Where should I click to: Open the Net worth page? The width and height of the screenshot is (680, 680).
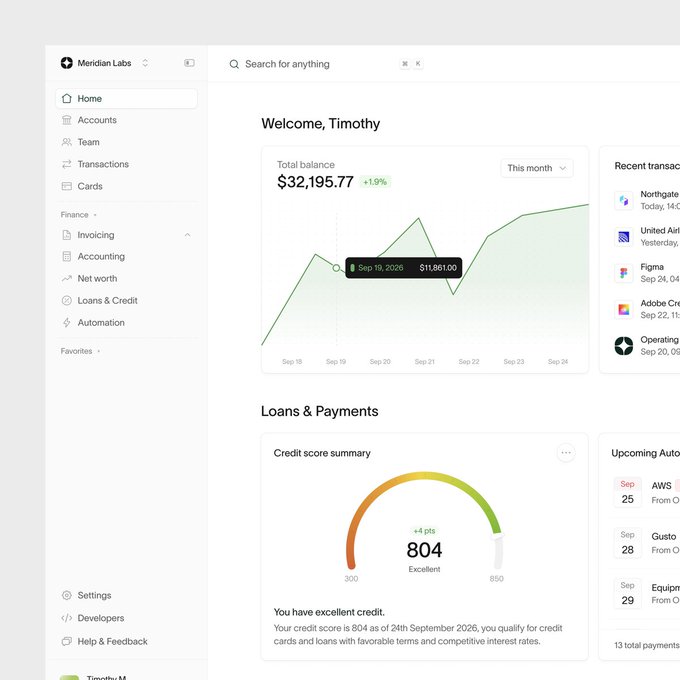tap(127, 279)
